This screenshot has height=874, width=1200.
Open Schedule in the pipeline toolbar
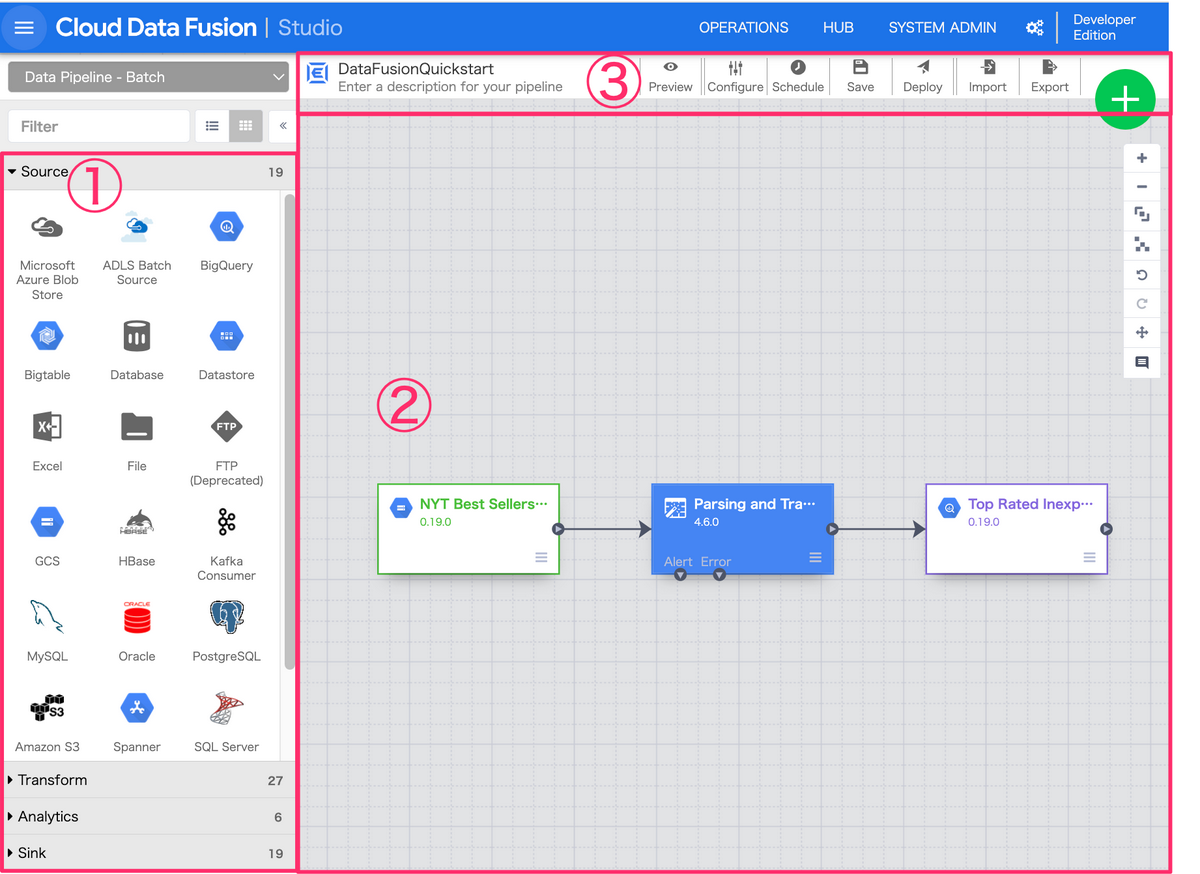tap(798, 76)
